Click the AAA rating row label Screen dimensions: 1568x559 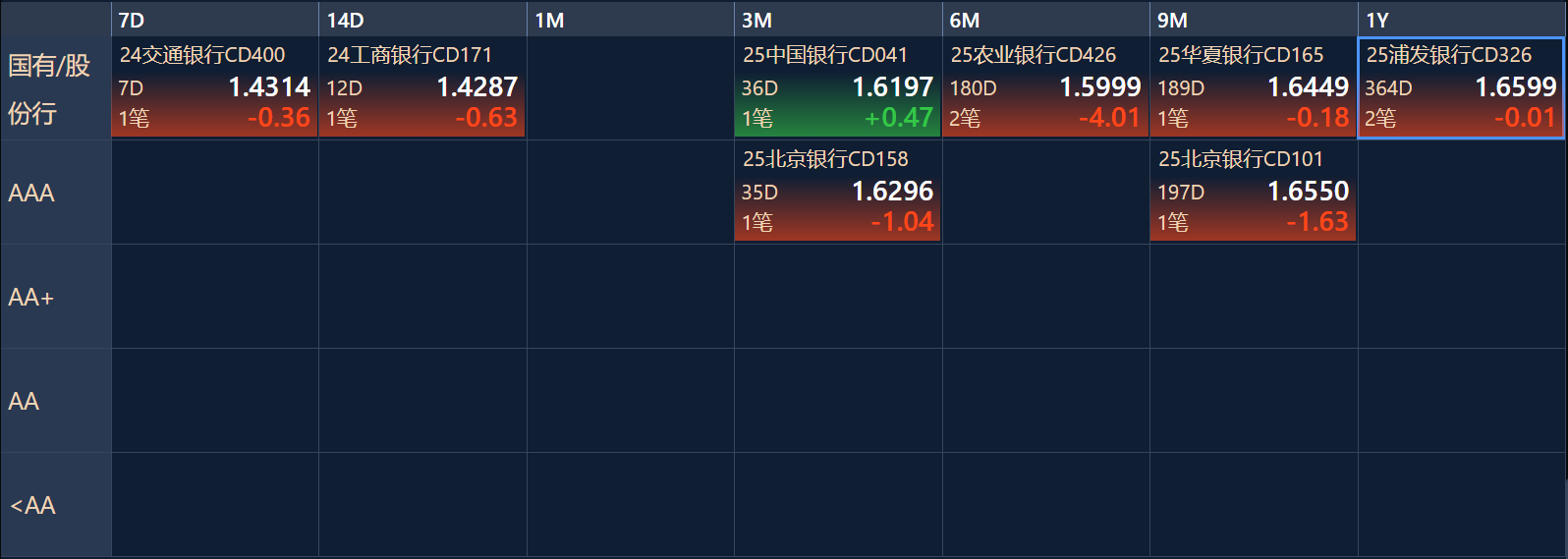tap(55, 193)
